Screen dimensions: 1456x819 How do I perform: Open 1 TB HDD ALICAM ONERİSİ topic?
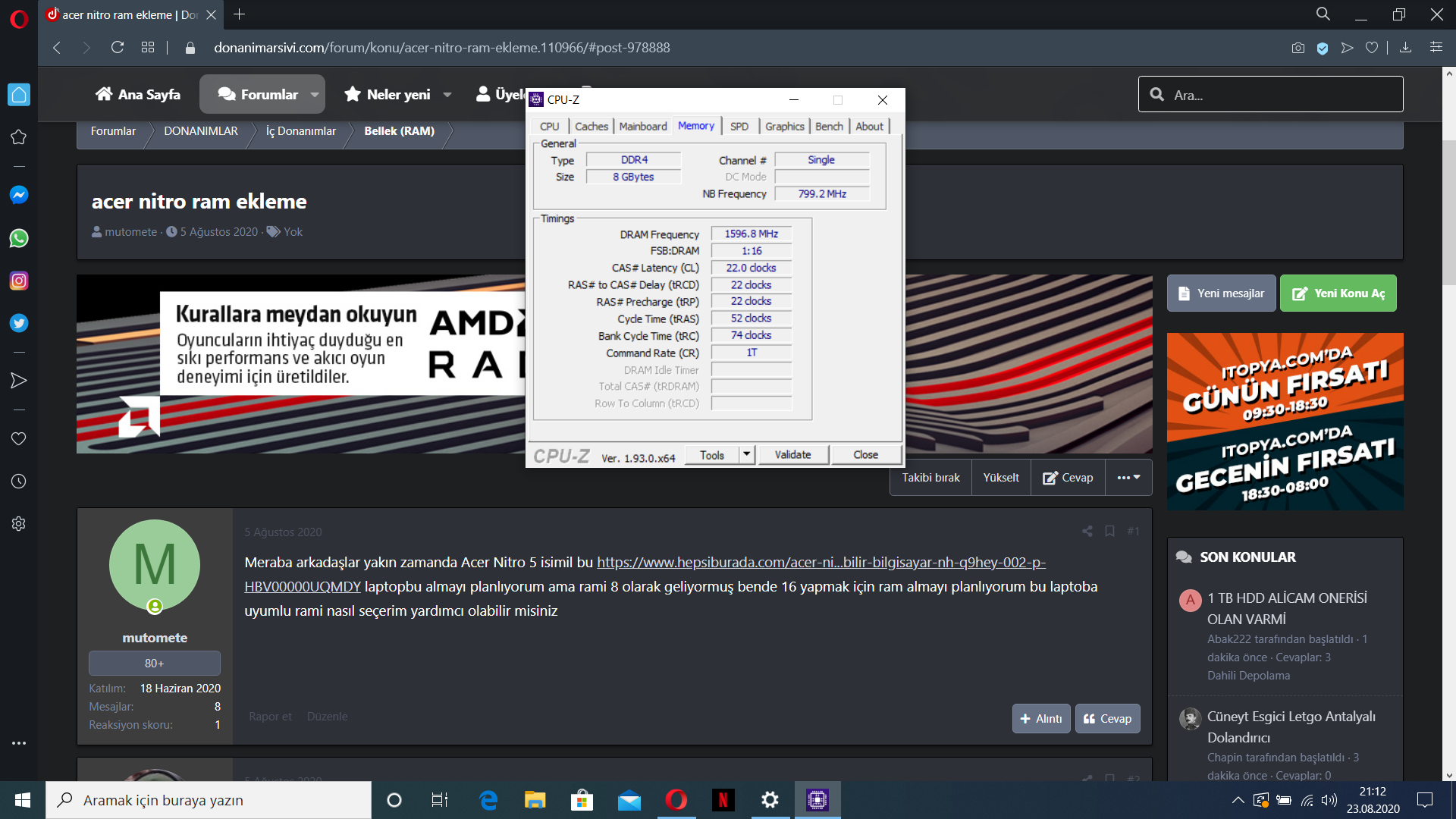tap(1287, 609)
